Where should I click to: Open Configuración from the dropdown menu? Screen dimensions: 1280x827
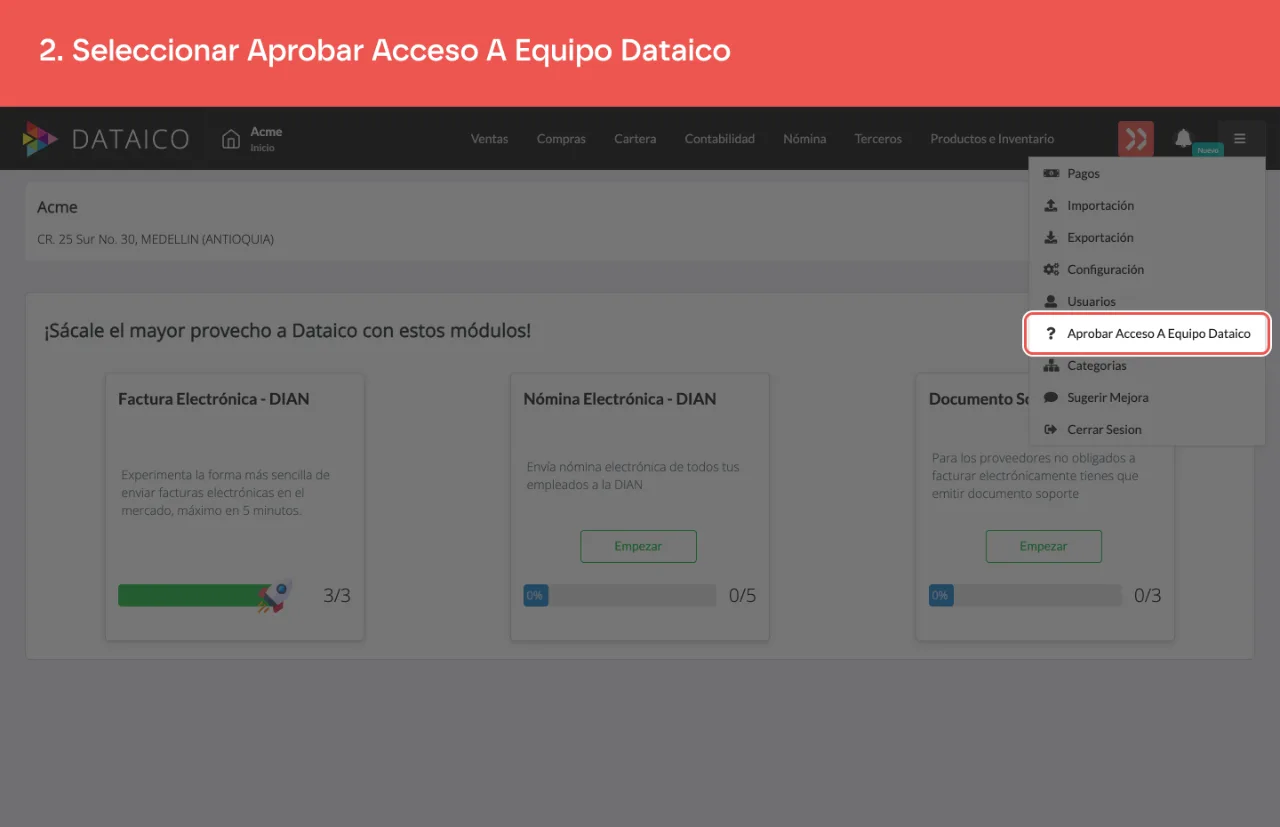point(1147,269)
